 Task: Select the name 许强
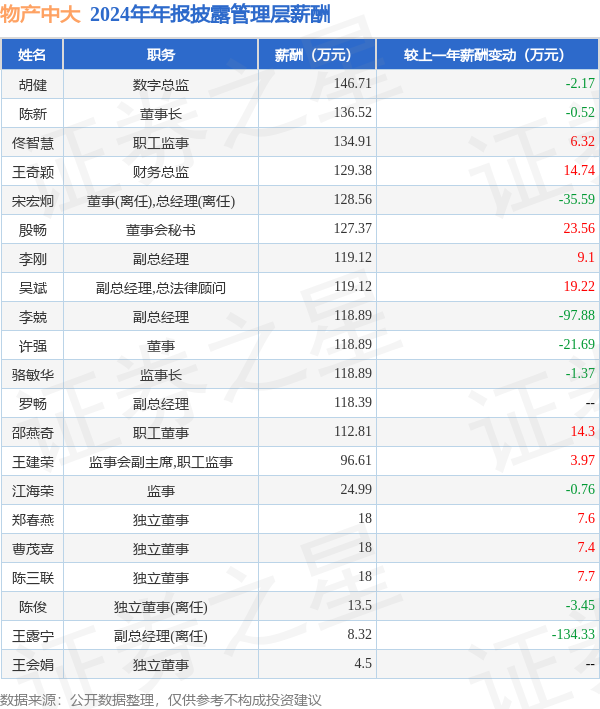tap(33, 345)
